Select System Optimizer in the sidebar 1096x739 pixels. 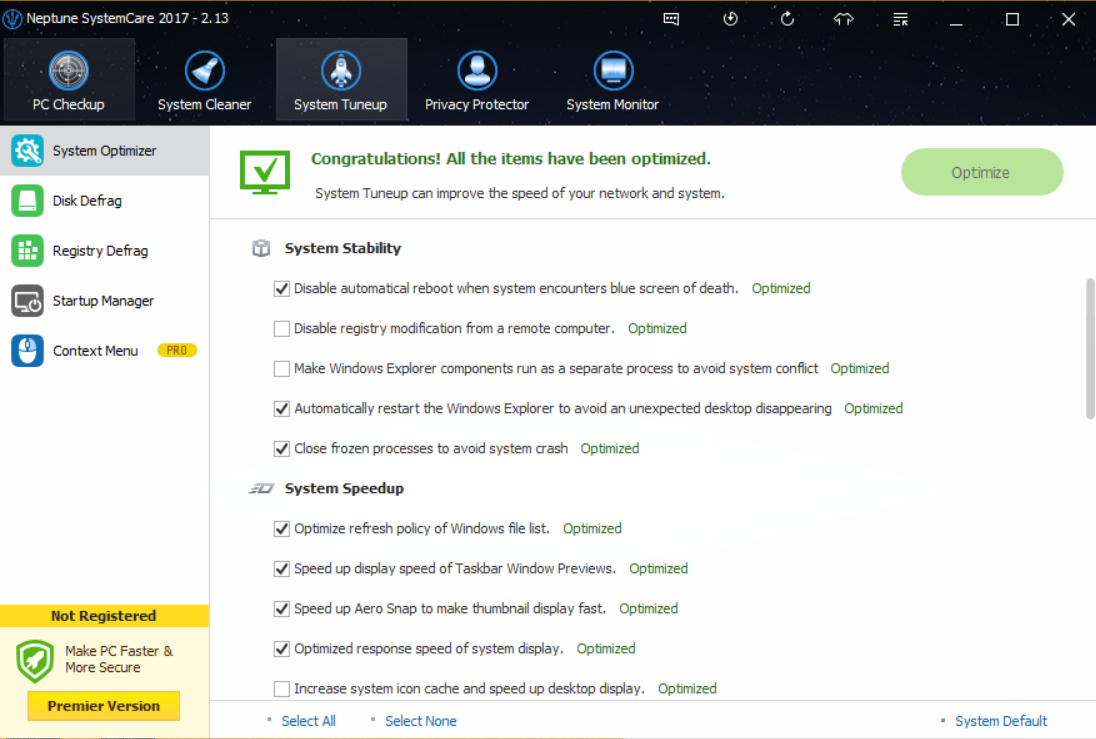pyautogui.click(x=105, y=150)
